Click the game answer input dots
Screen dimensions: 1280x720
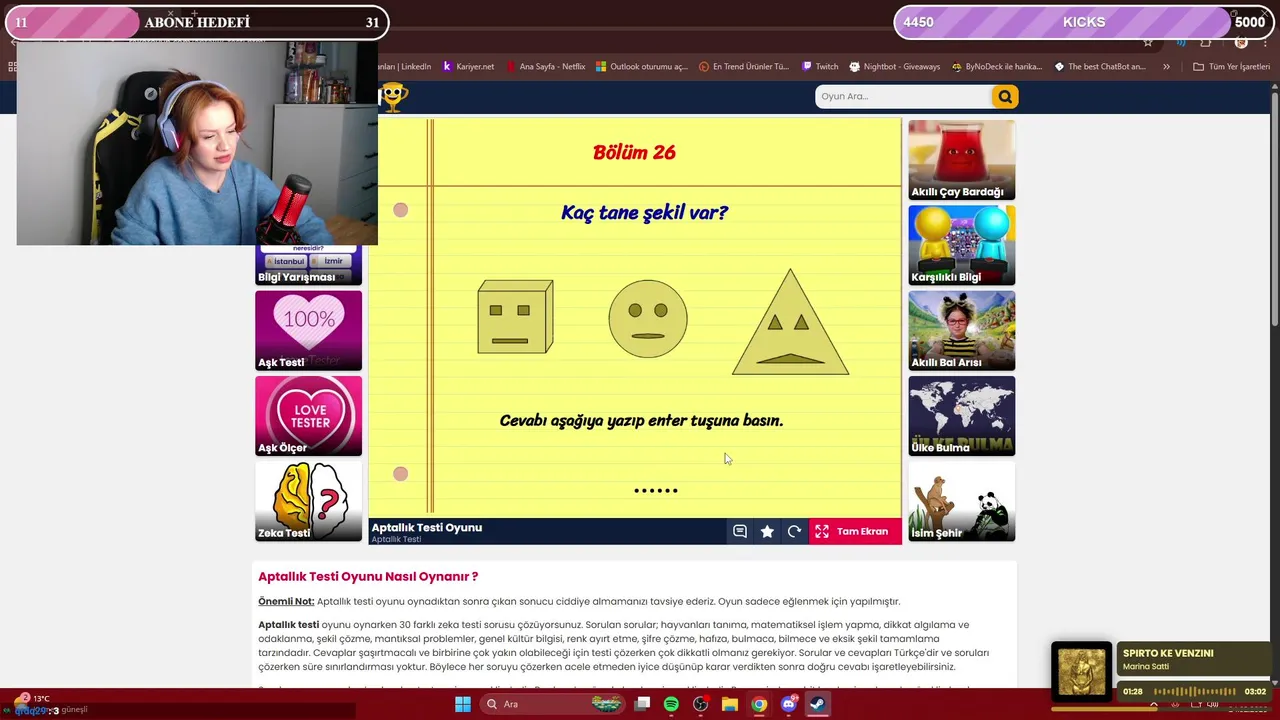click(x=656, y=491)
